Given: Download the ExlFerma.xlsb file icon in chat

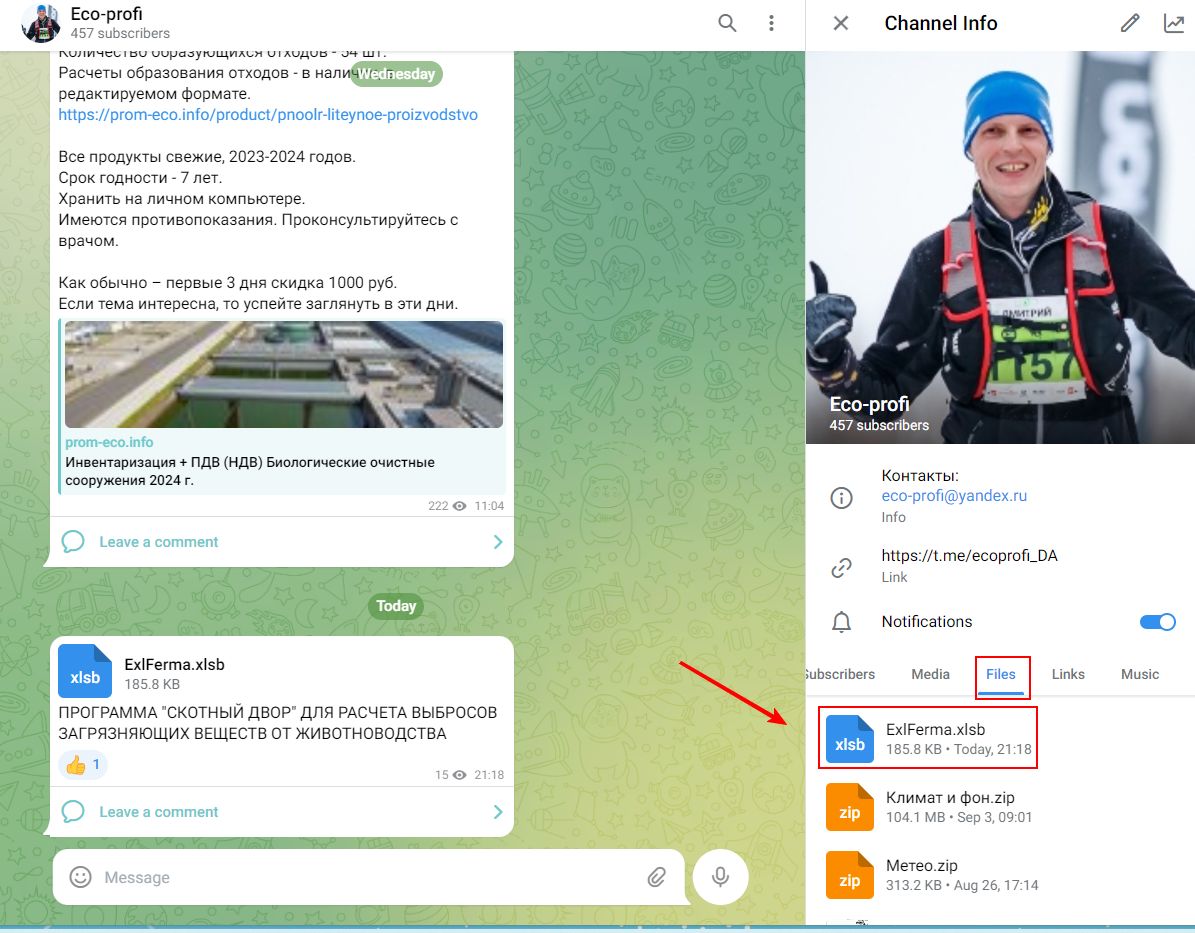Looking at the screenshot, I should pos(85,669).
